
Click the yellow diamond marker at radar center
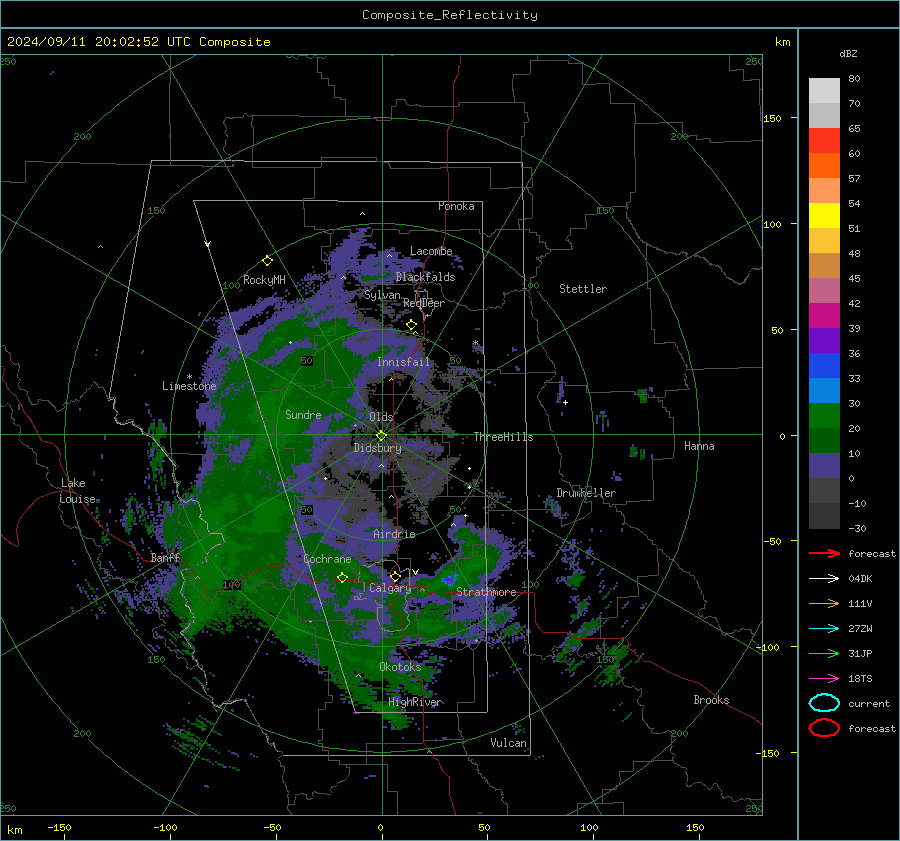click(381, 436)
